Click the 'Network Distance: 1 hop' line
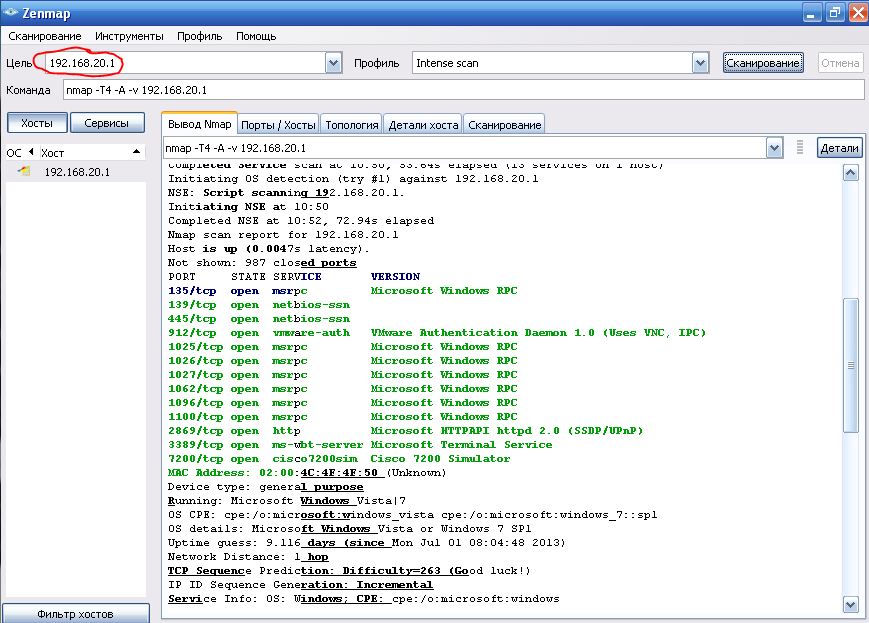 point(248,556)
